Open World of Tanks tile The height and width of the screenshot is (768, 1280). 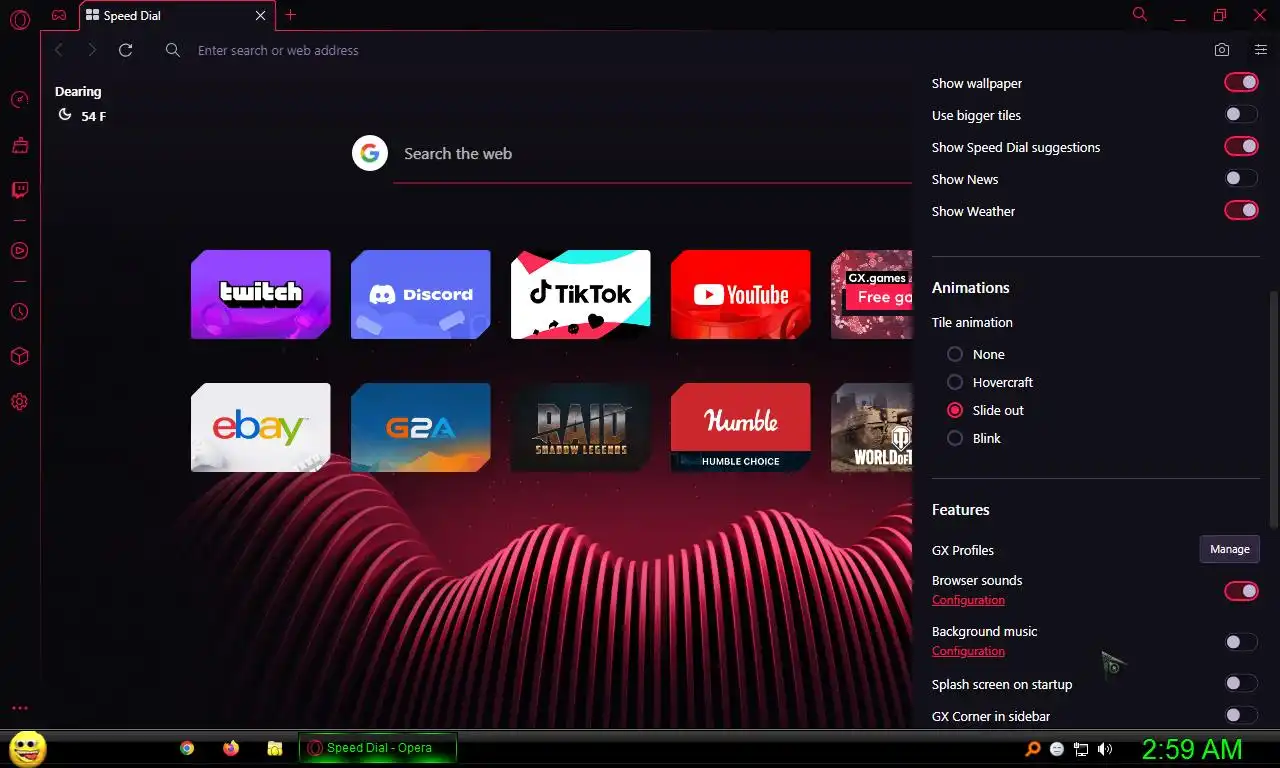pos(872,427)
